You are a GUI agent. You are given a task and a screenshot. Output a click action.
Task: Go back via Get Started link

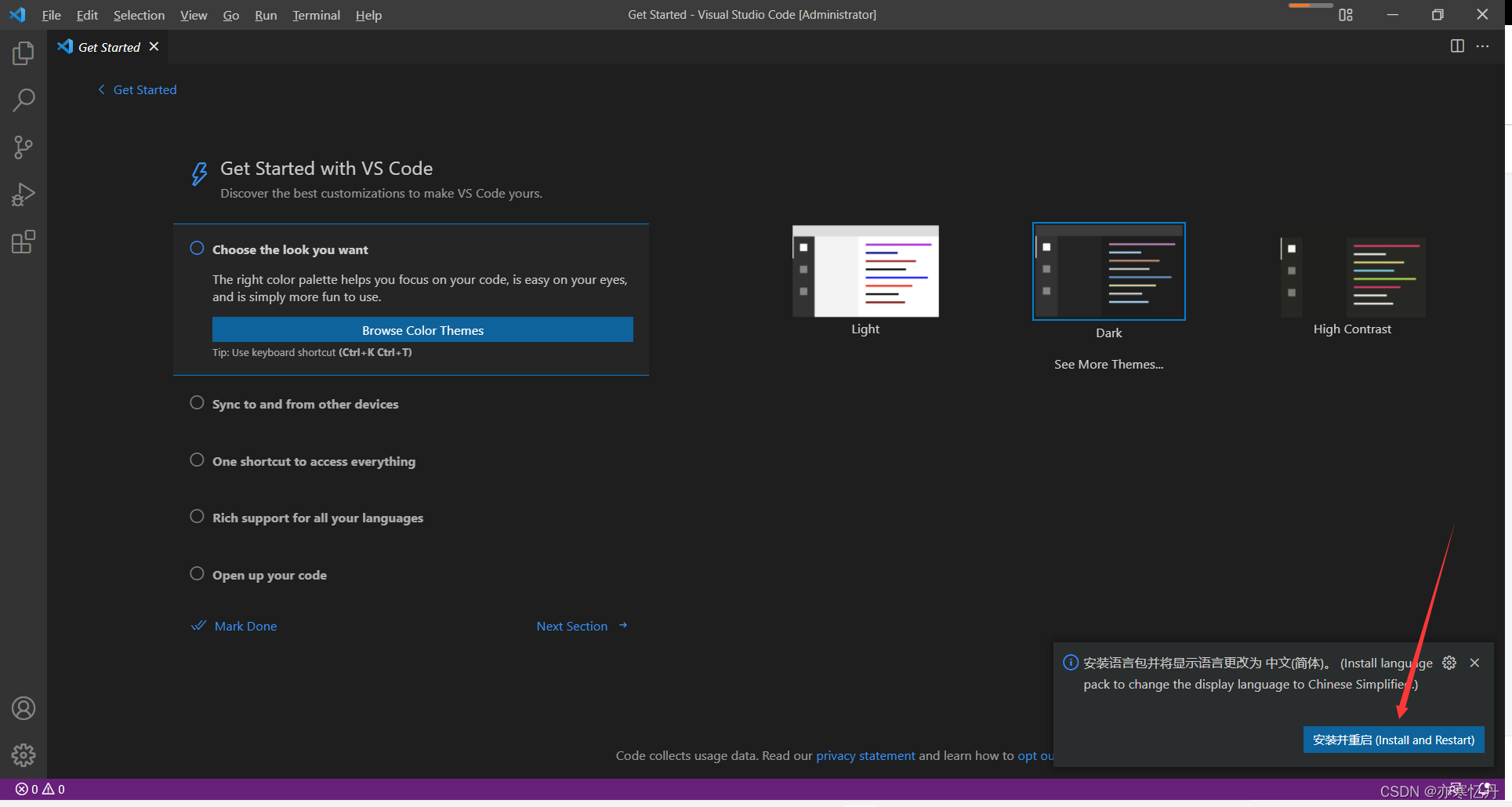(x=145, y=89)
